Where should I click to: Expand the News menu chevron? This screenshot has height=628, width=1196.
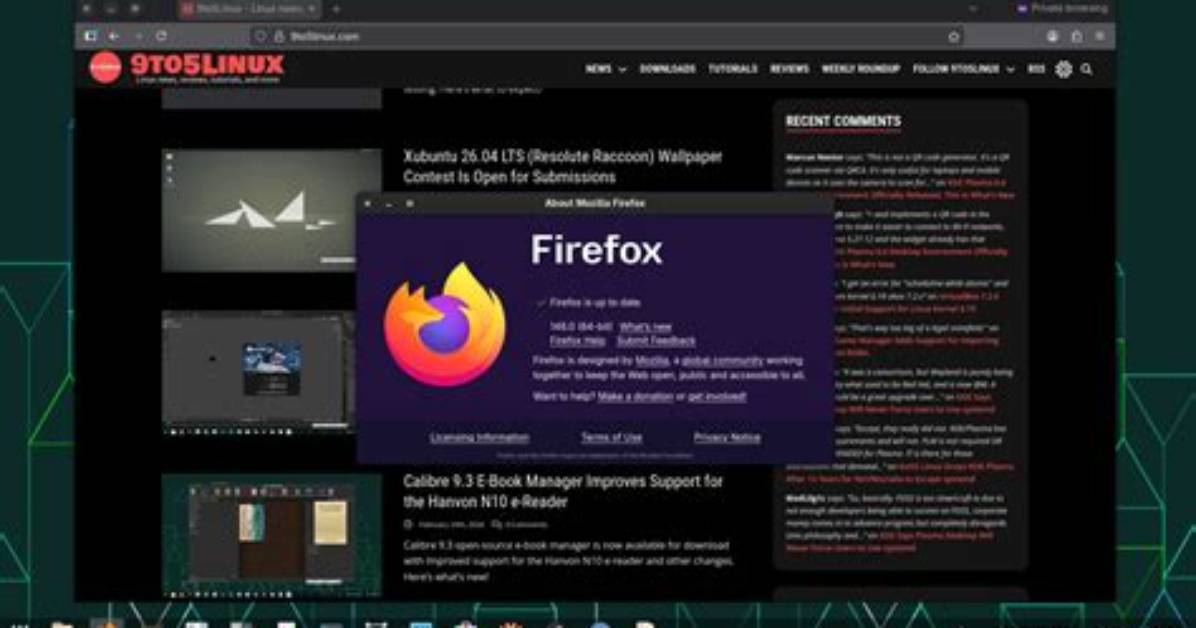[x=622, y=69]
